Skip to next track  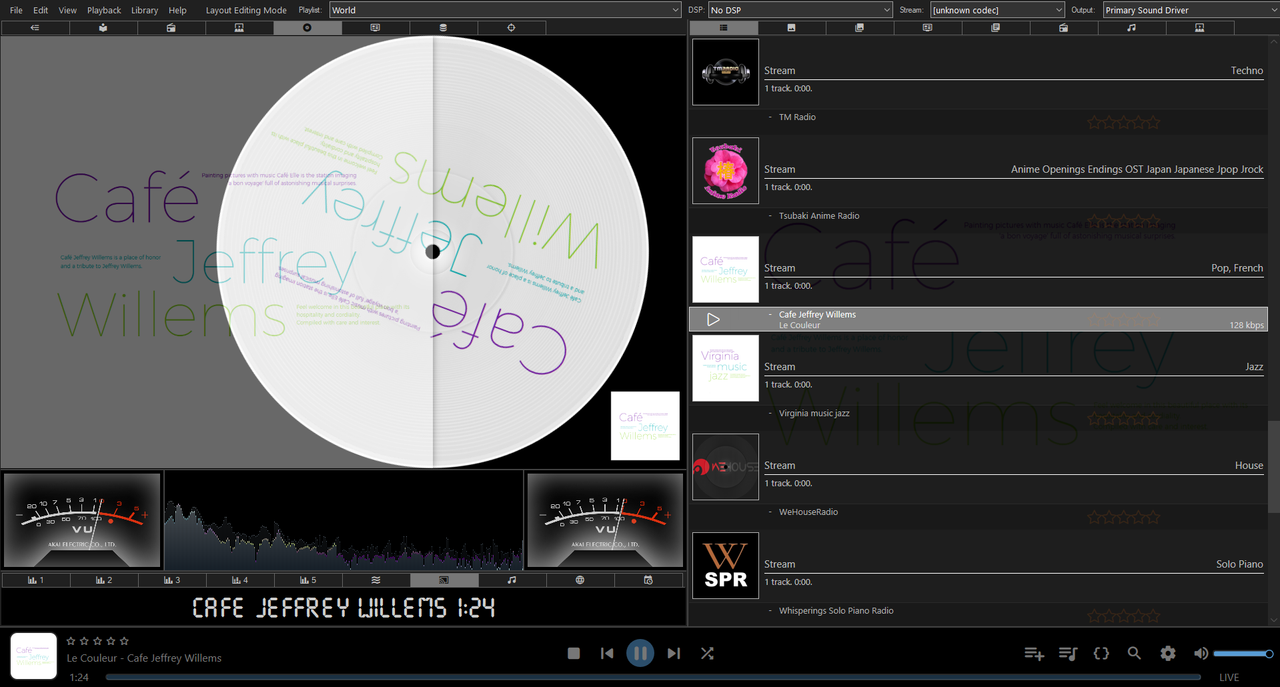tap(674, 653)
